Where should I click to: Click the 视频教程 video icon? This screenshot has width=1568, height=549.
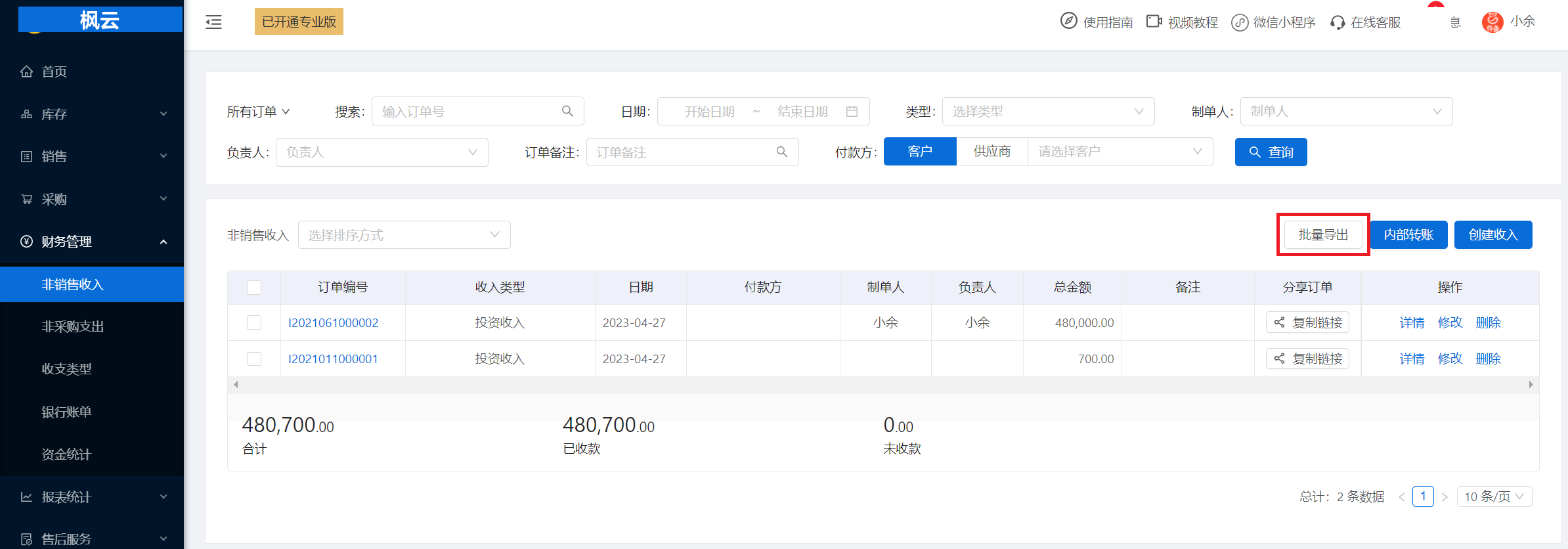pos(1154,21)
